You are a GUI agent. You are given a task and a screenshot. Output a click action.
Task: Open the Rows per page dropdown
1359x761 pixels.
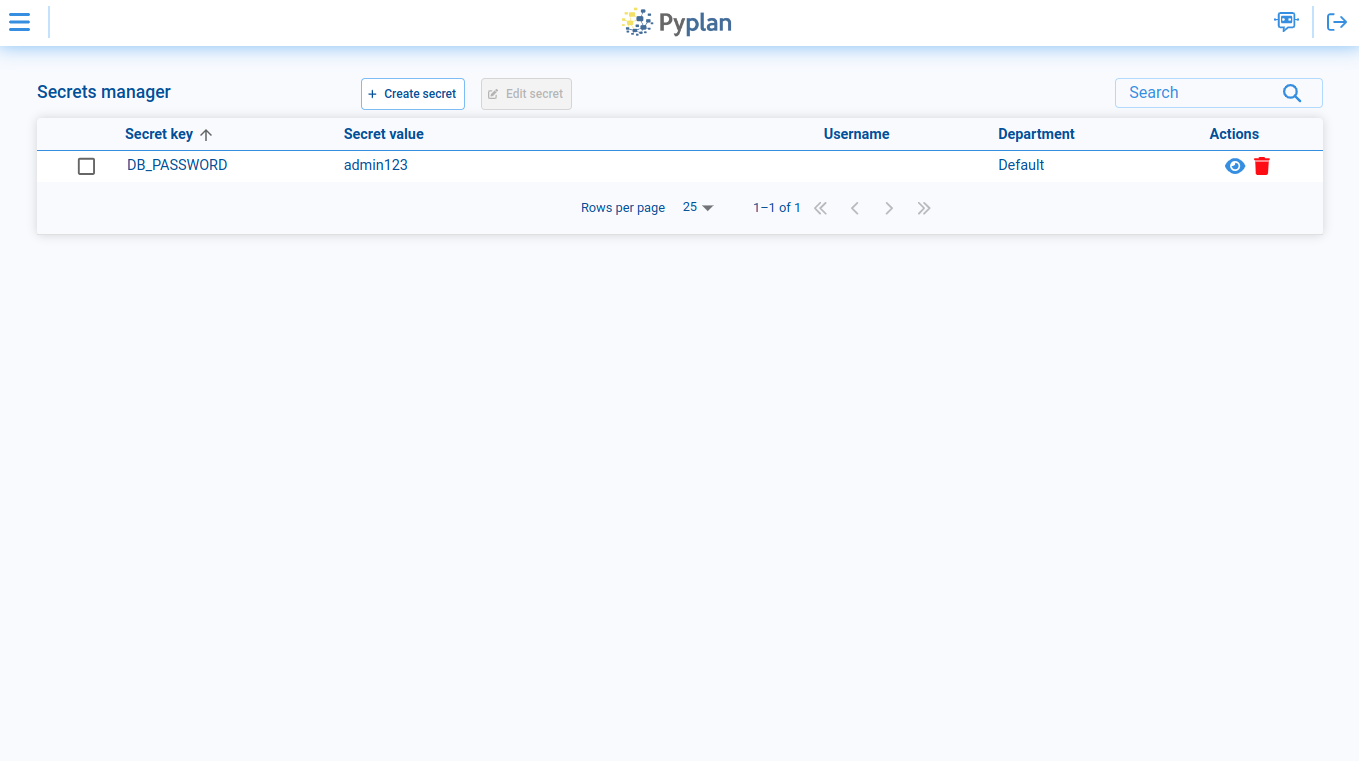[x=697, y=207]
